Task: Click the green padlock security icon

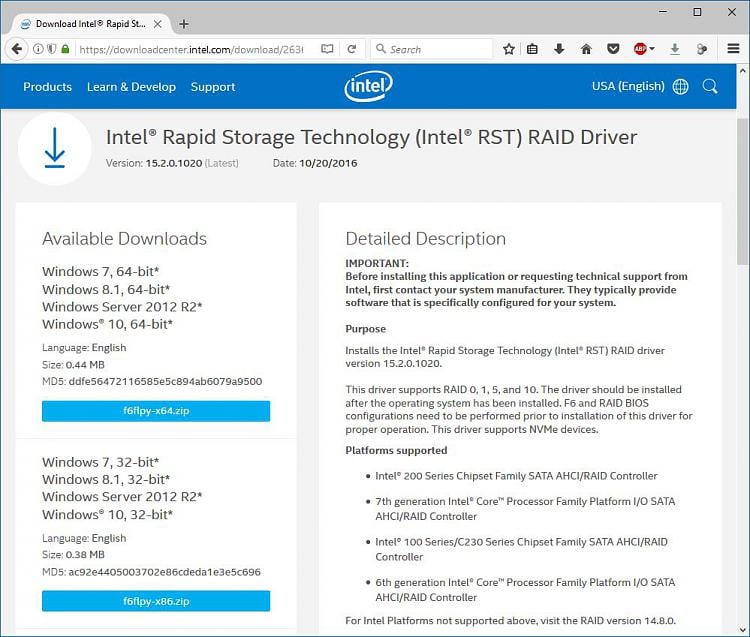Action: point(66,49)
